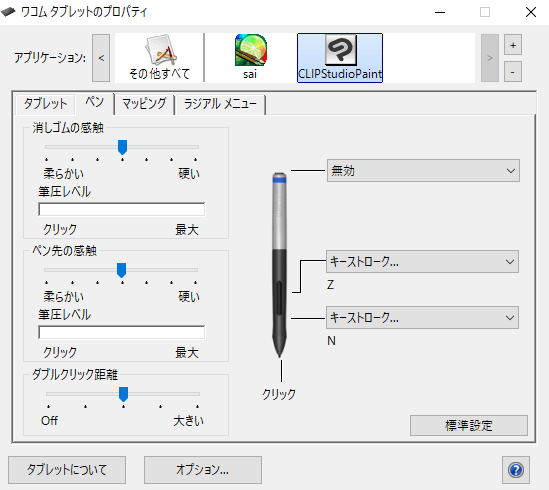The height and width of the screenshot is (490, 549).
Task: Switch to the ペン tab
Action: (95, 103)
